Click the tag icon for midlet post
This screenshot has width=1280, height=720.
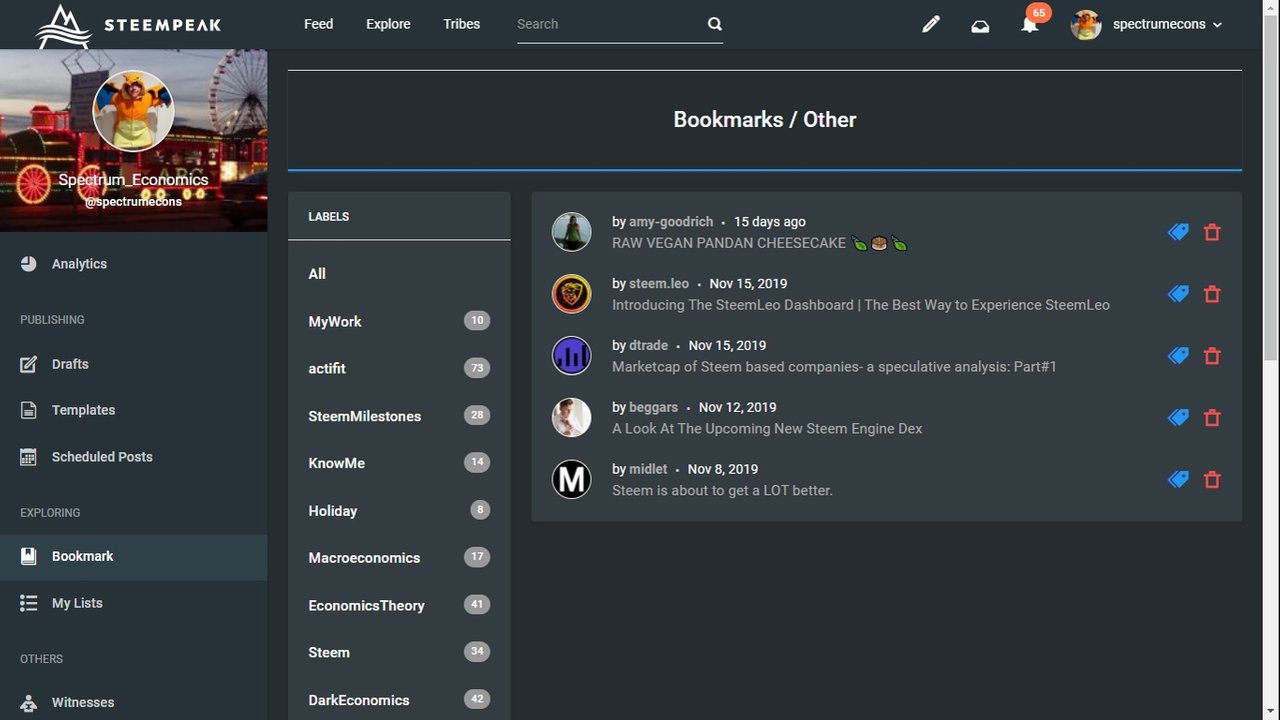[x=1178, y=480]
